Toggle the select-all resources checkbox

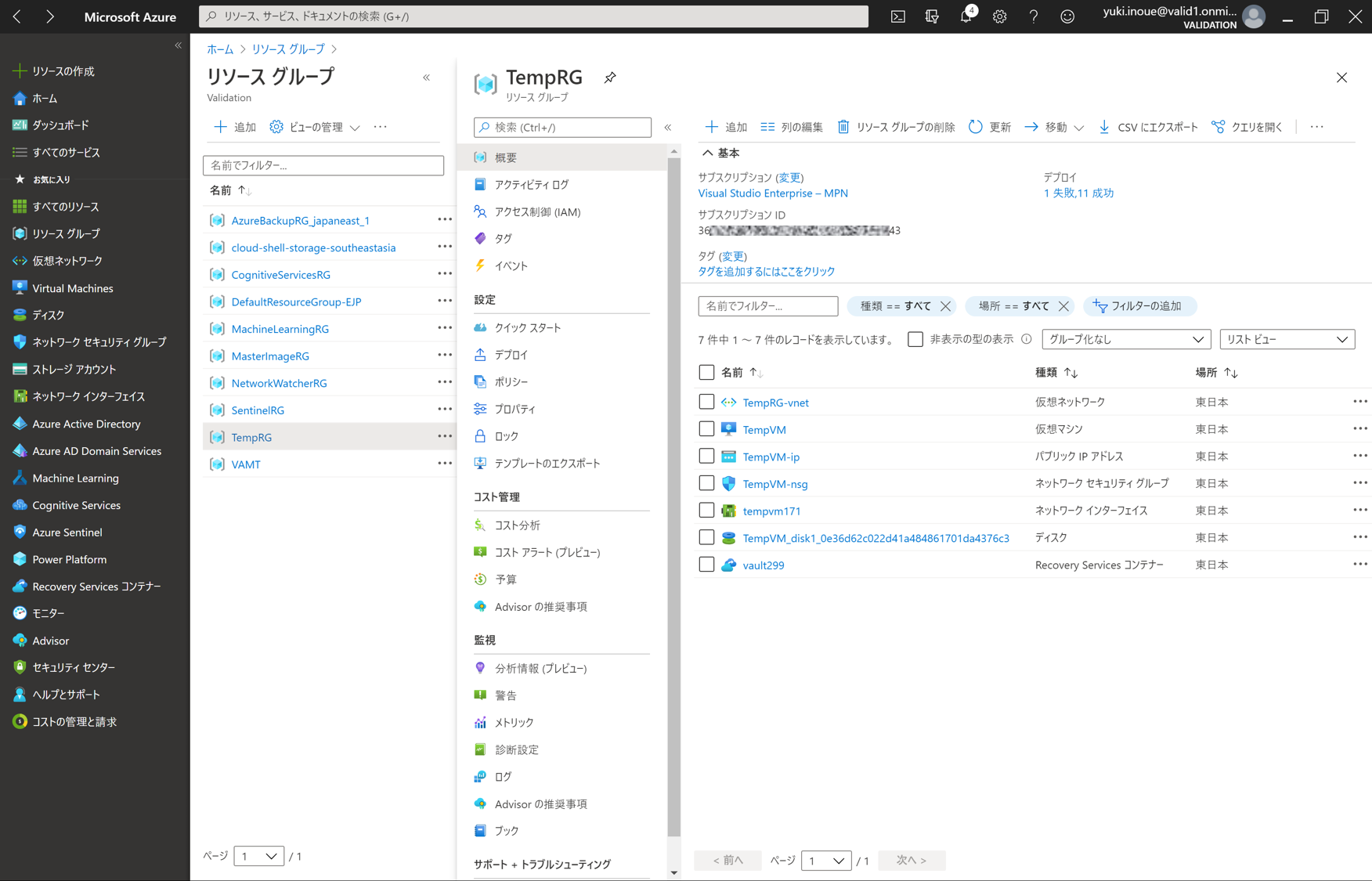[x=706, y=372]
